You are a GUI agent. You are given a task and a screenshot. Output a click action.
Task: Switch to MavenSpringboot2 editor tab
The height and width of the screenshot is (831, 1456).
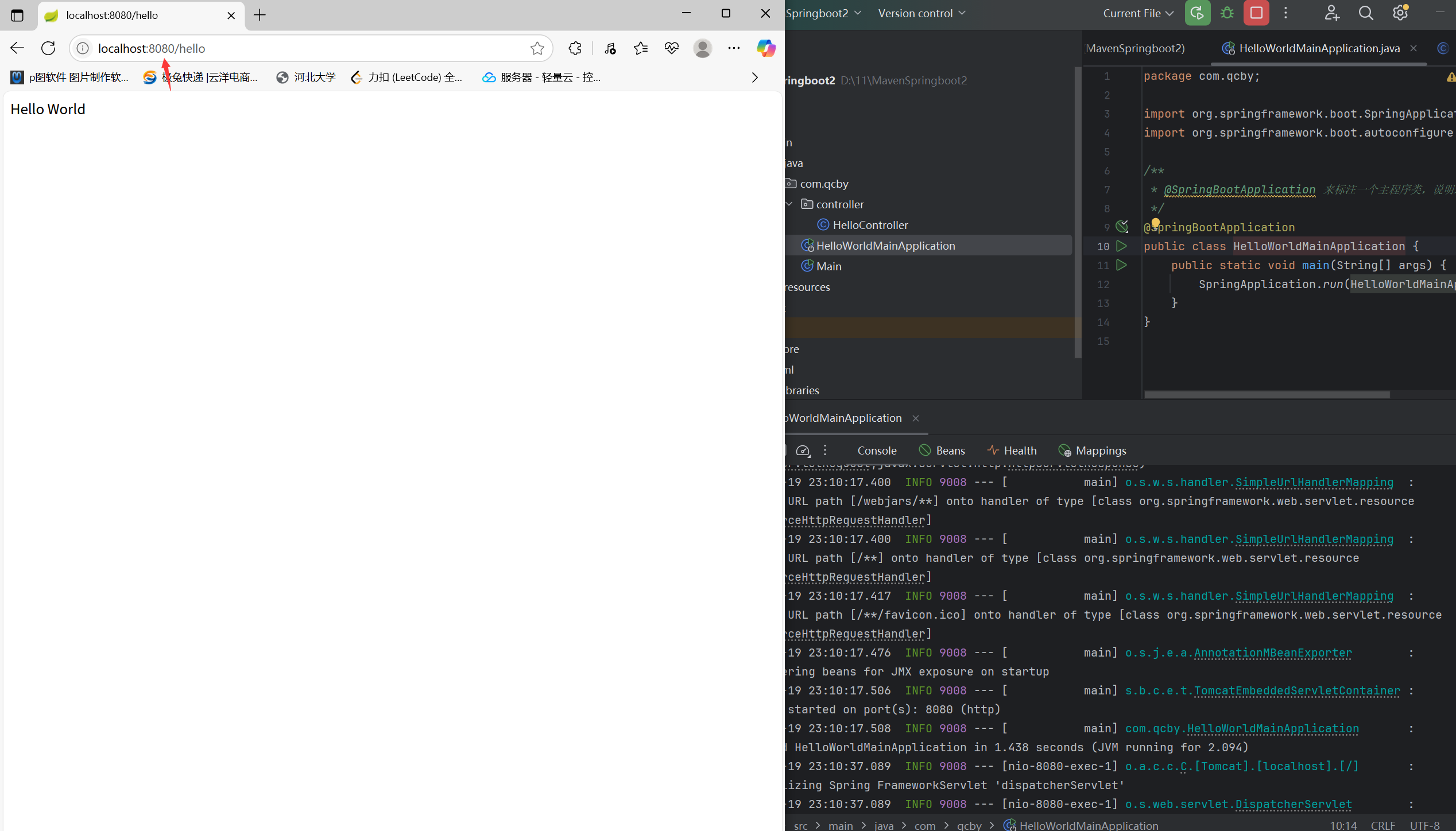pos(1135,48)
